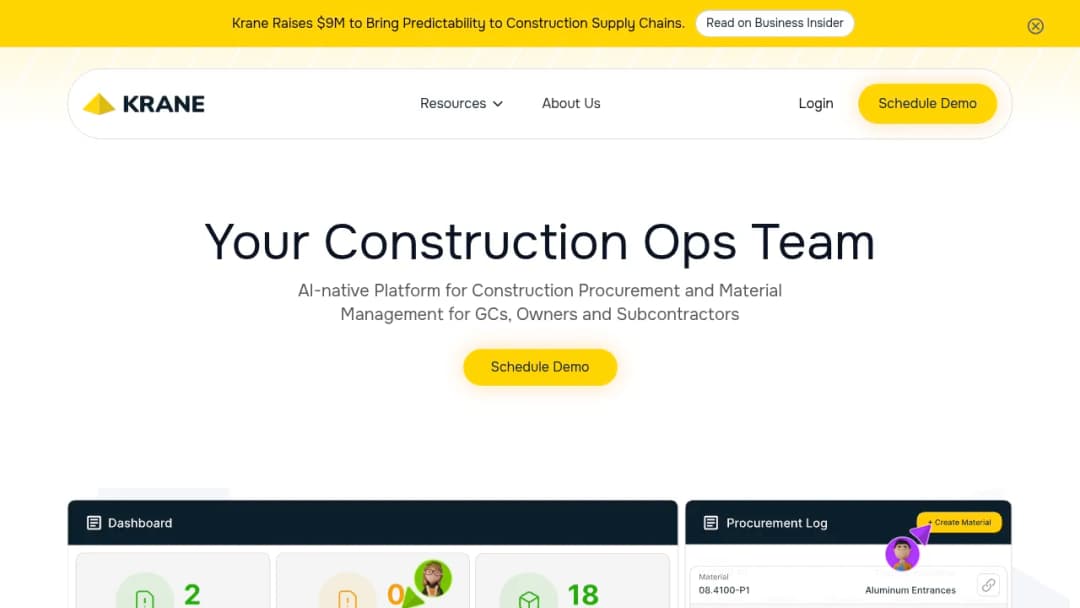Dismiss the funding announcement banner
This screenshot has width=1080, height=608.
click(1035, 26)
